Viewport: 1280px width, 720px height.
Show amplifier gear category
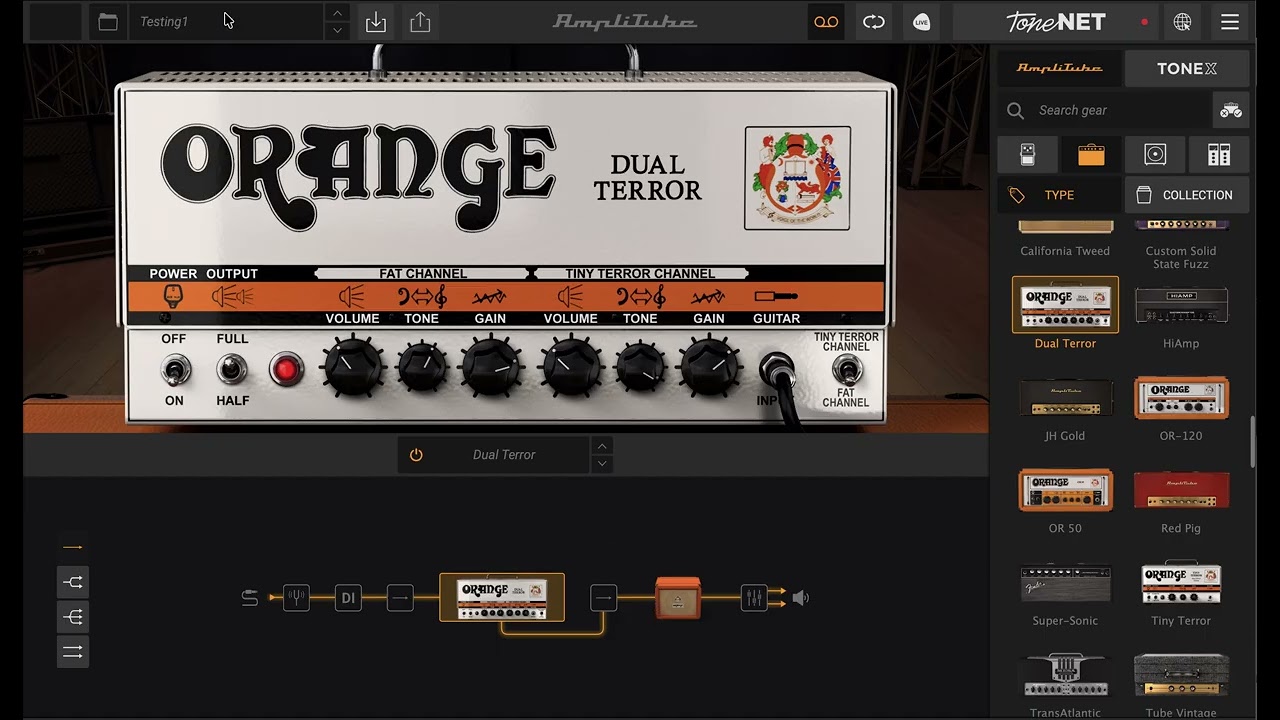click(x=1091, y=155)
